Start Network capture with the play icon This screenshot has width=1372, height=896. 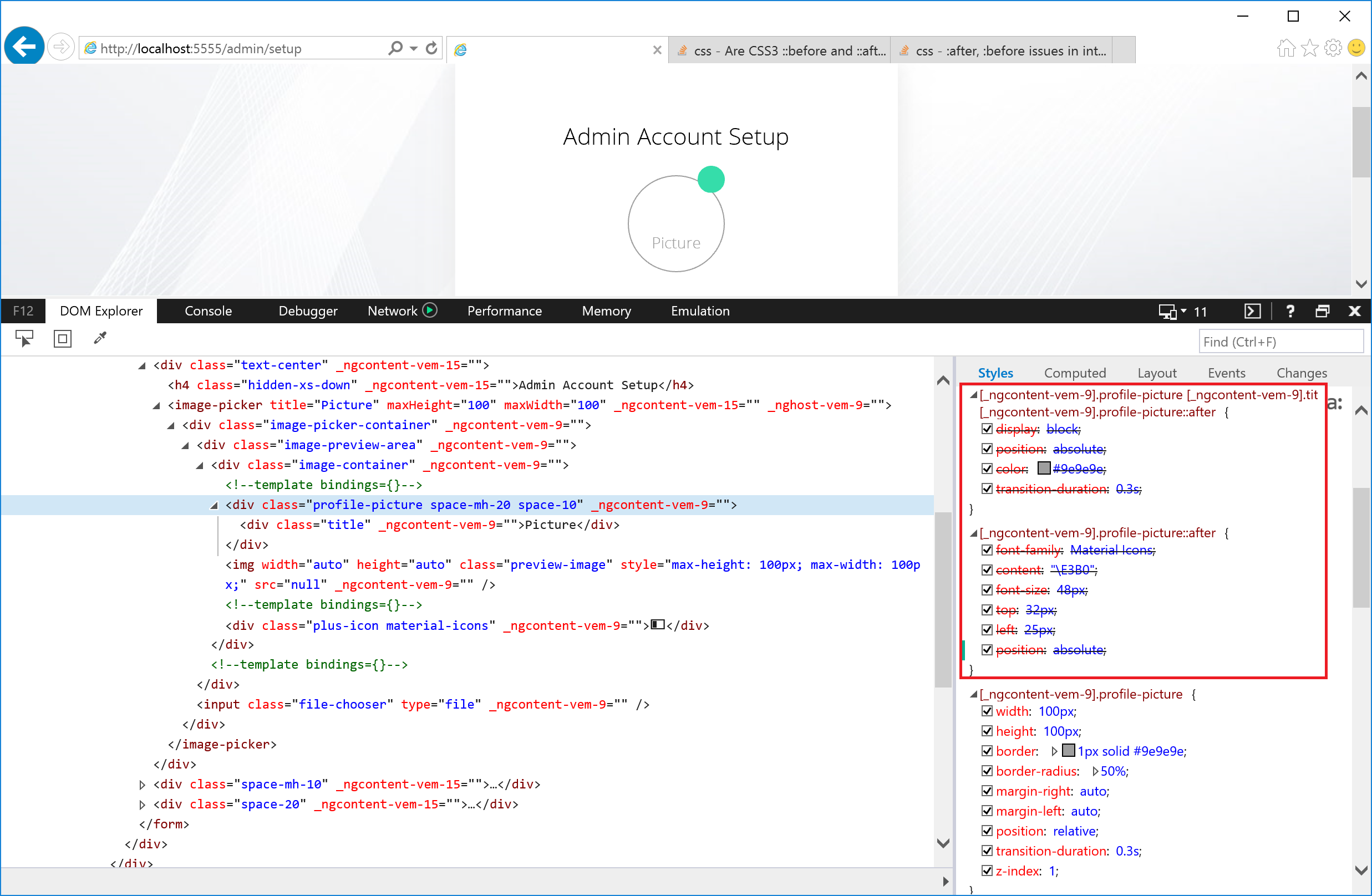(x=430, y=310)
